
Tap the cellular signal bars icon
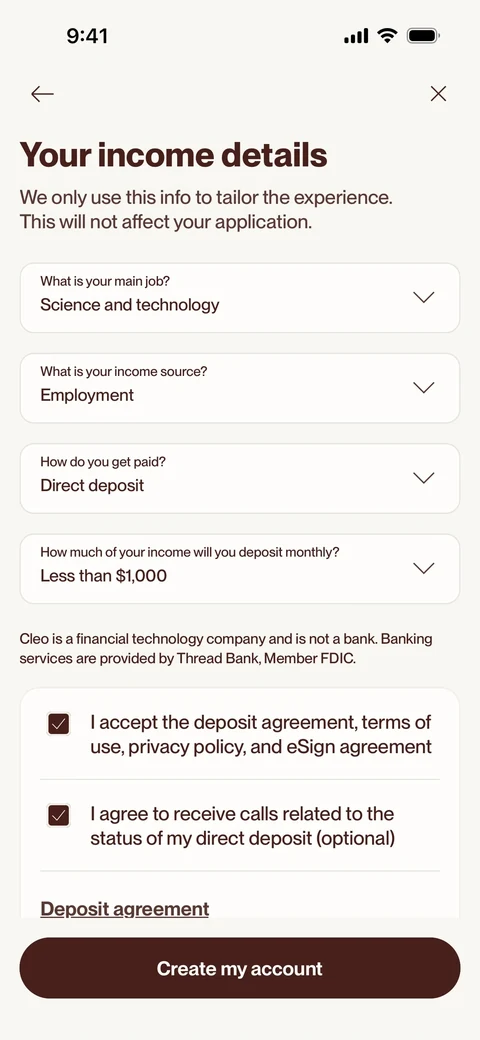point(356,36)
